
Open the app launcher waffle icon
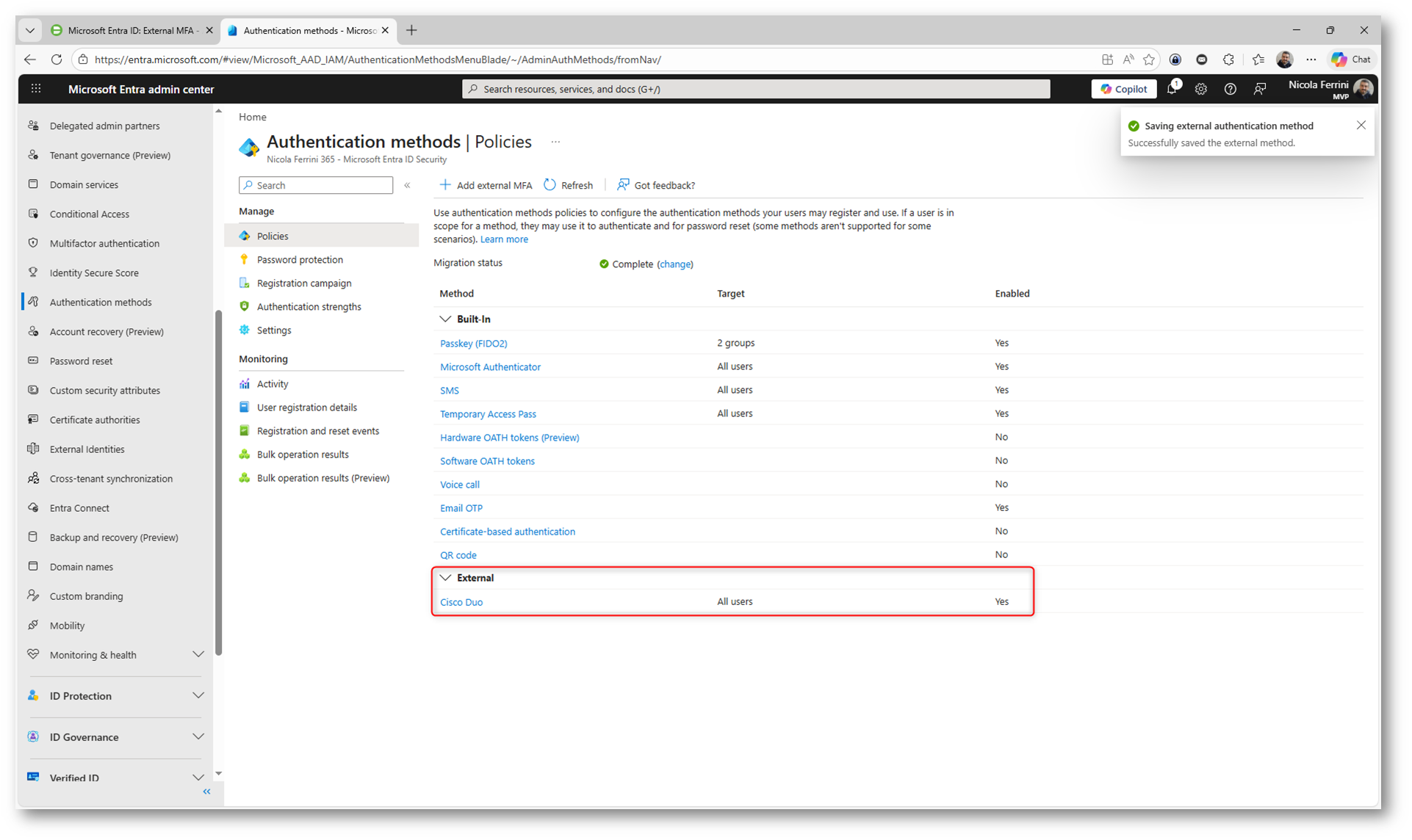pos(36,89)
